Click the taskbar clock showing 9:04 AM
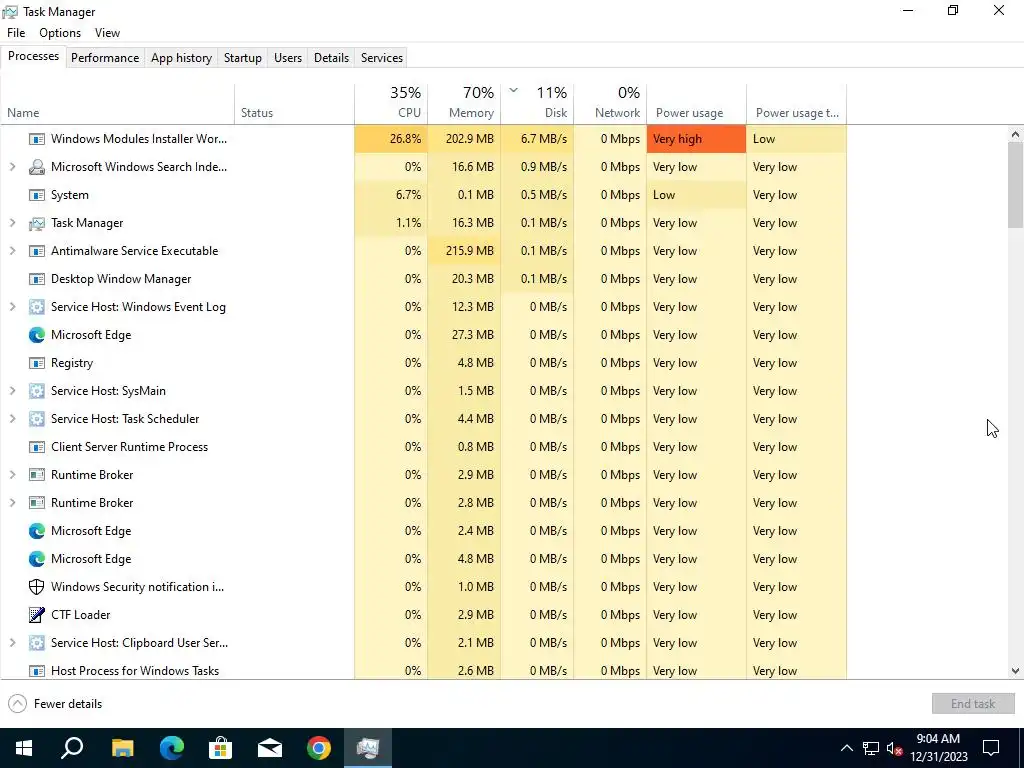This screenshot has height=768, width=1024. coord(938,748)
